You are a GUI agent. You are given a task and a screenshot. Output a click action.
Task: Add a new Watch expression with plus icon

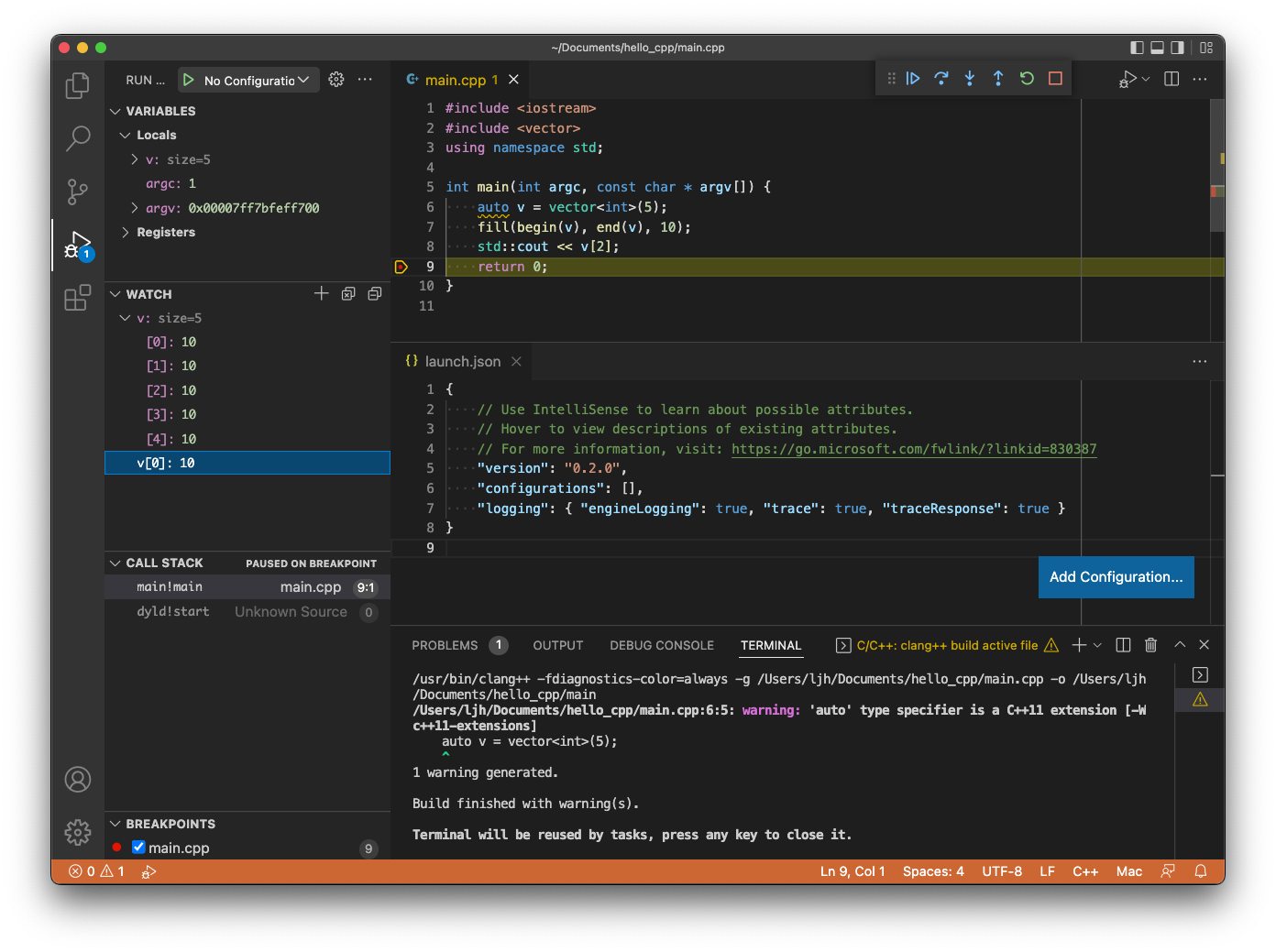(x=321, y=293)
